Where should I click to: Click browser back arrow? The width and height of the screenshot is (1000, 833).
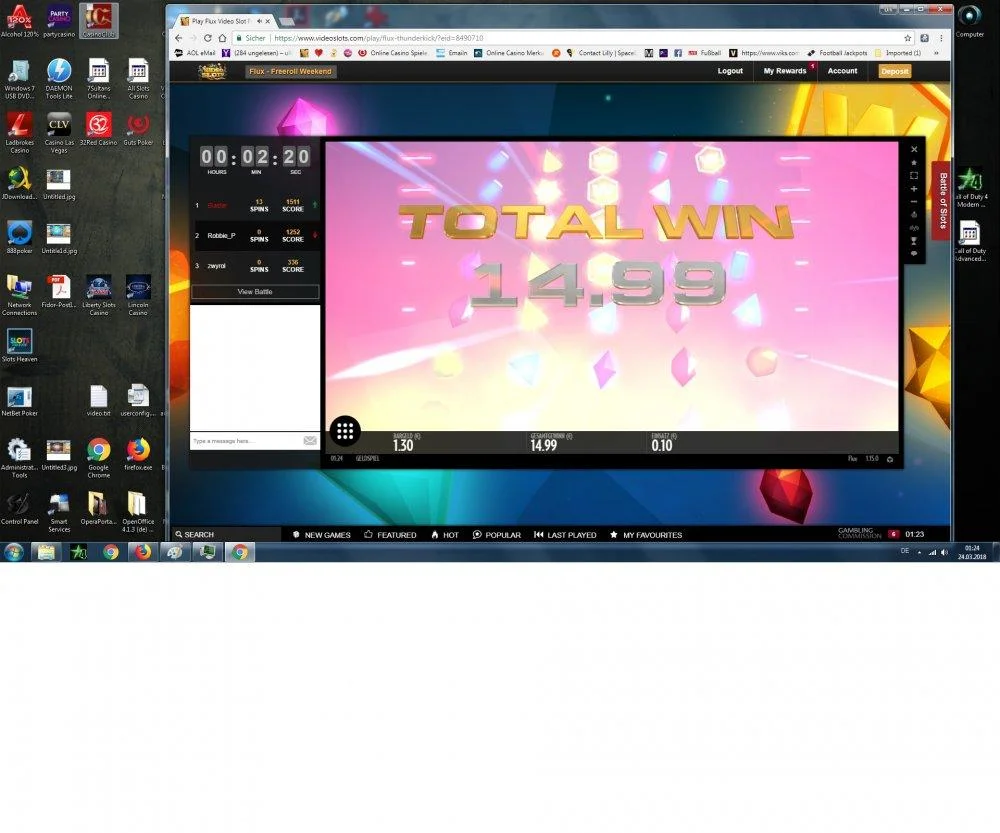(x=179, y=38)
